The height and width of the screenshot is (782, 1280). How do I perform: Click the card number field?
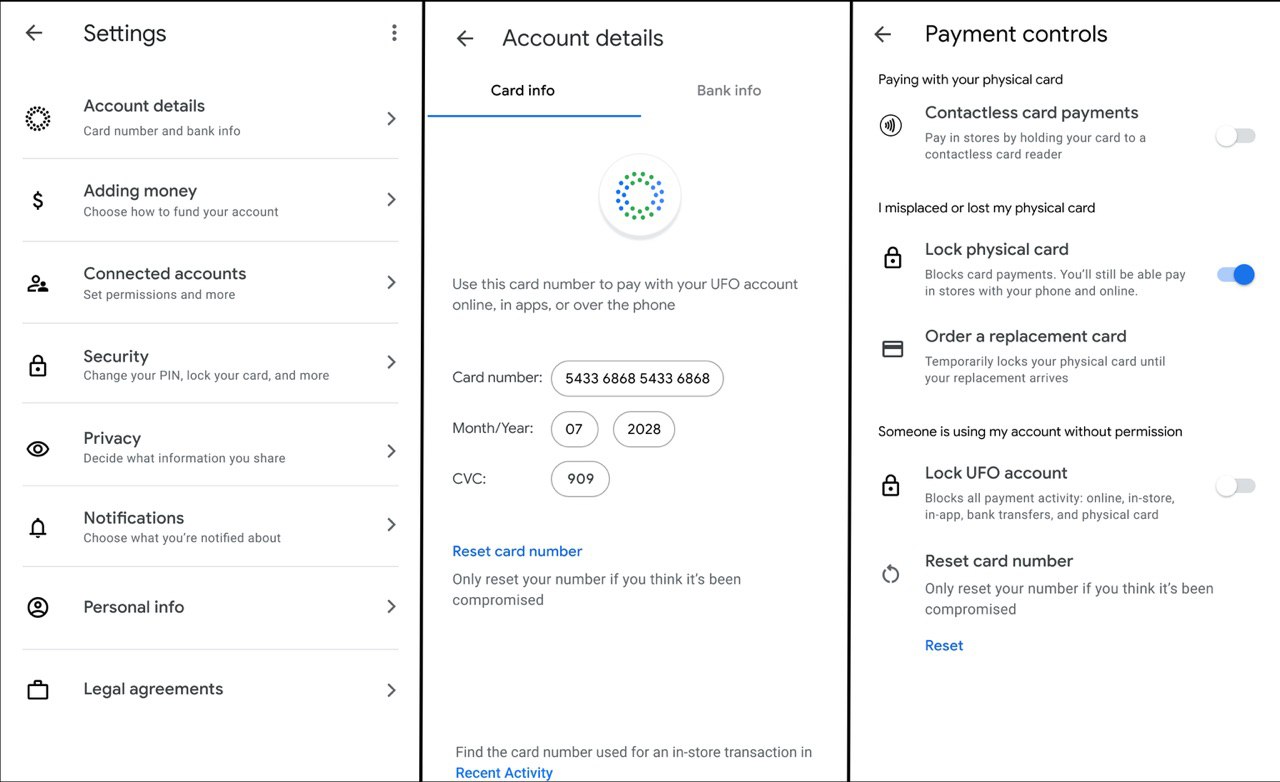(x=637, y=379)
